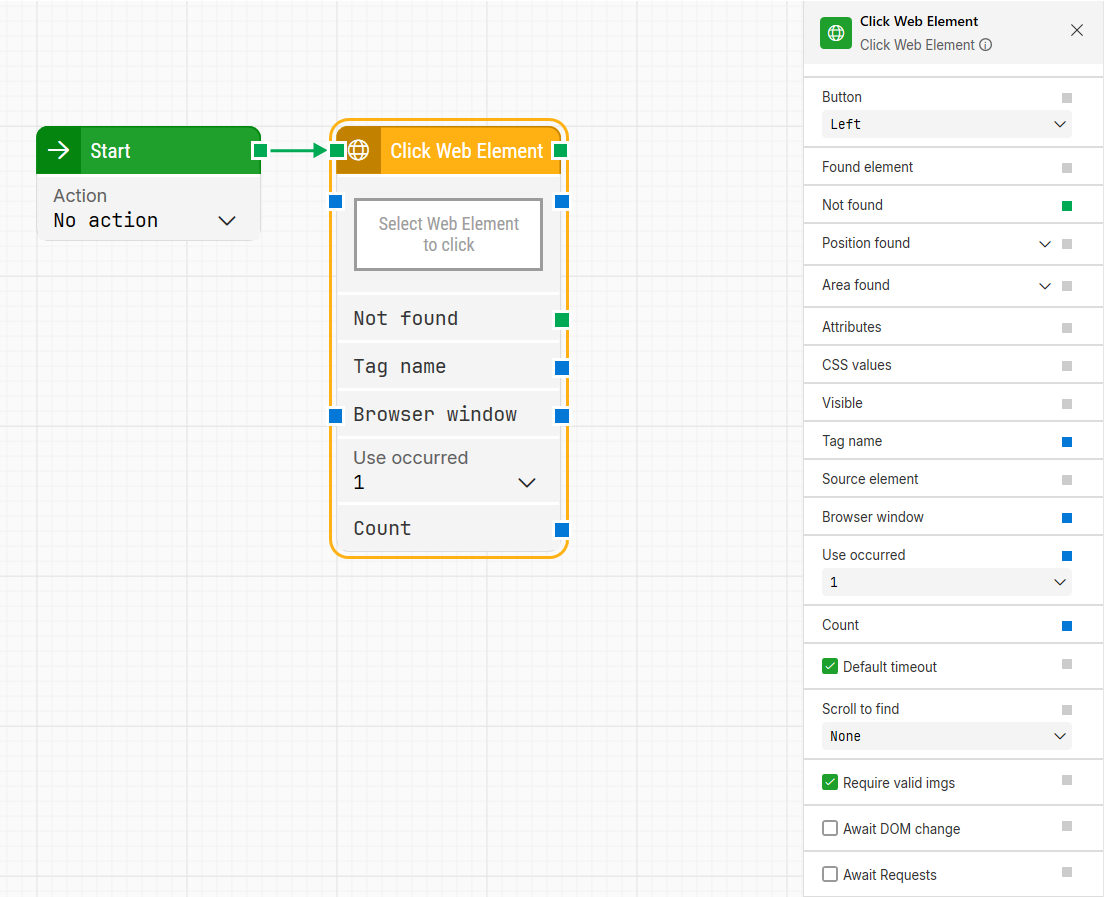Expand the Position found chevron

click(1045, 244)
